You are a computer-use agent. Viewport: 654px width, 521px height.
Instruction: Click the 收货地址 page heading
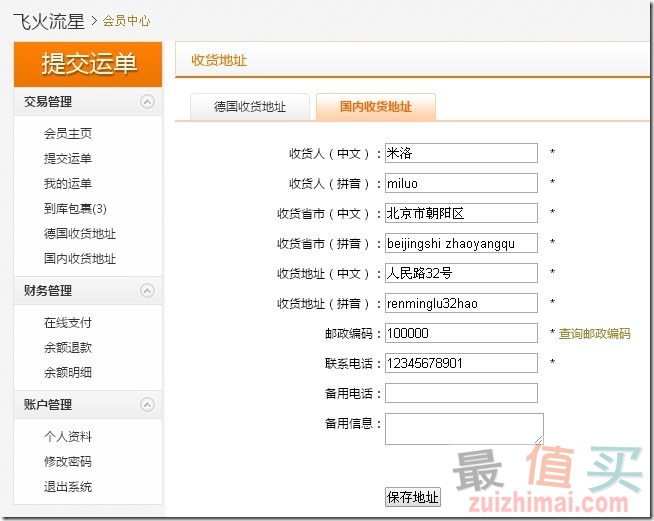pyautogui.click(x=219, y=60)
